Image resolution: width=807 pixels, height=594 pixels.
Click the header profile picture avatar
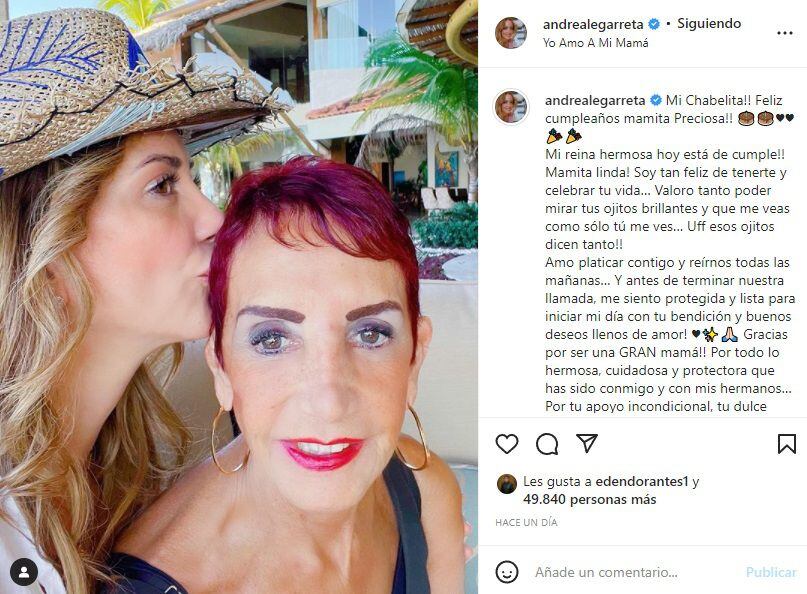click(511, 33)
